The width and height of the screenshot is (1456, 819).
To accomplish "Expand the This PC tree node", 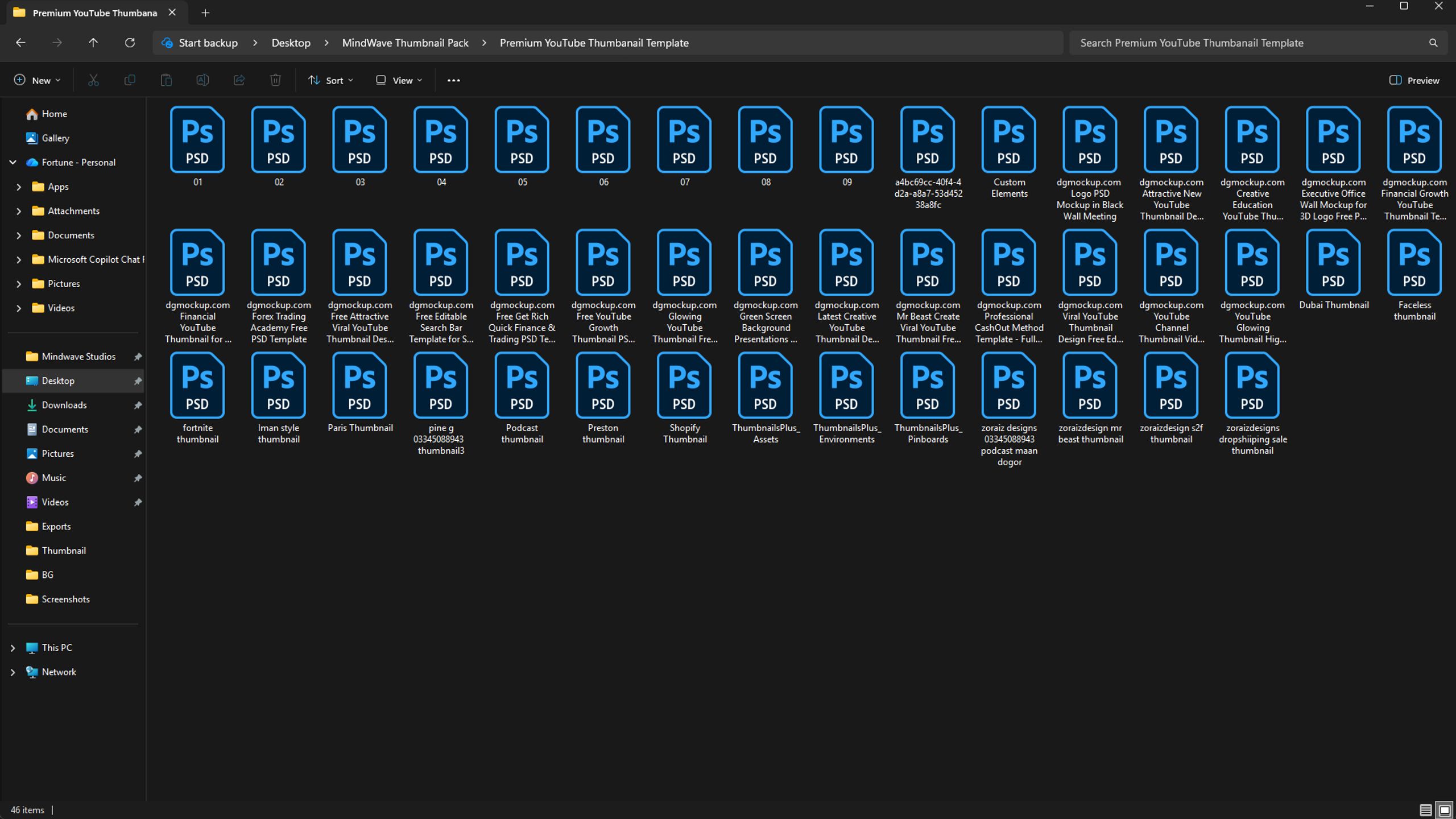I will 13,648.
